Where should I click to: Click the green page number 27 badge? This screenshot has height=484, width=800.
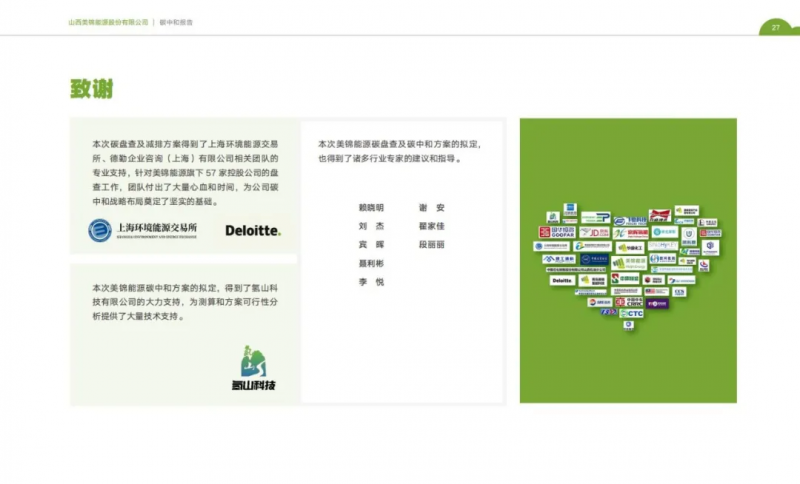[x=777, y=28]
